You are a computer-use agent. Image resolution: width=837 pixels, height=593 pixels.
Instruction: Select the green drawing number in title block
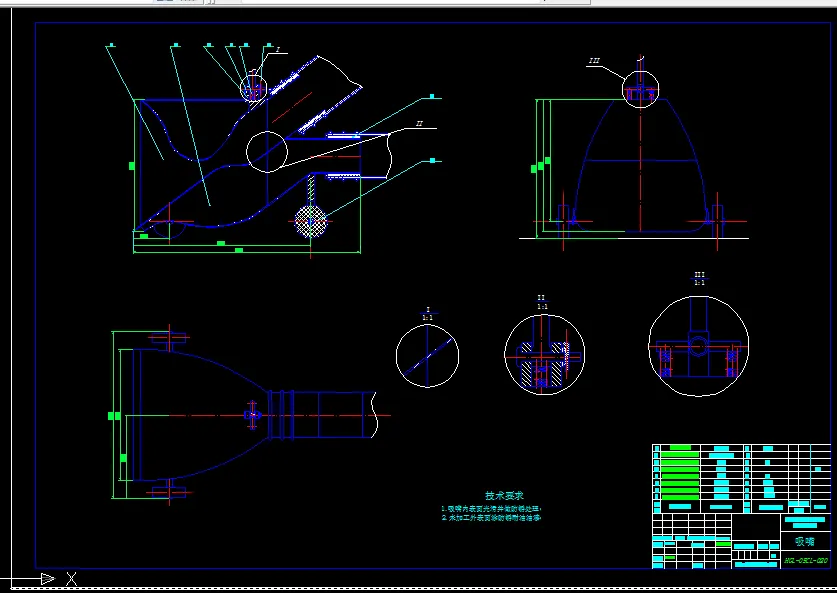[806, 560]
